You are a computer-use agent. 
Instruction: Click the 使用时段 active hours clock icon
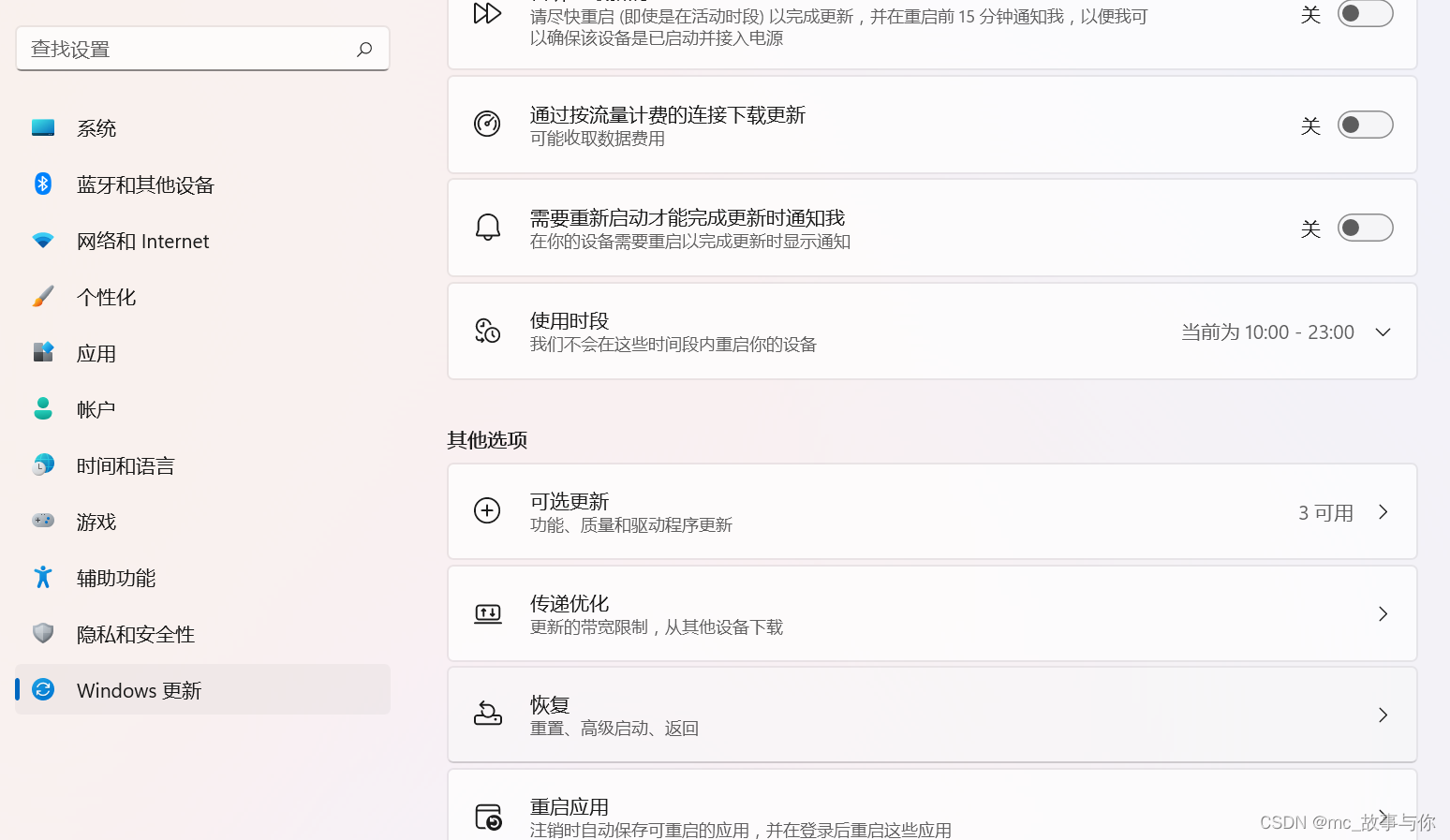(x=488, y=331)
